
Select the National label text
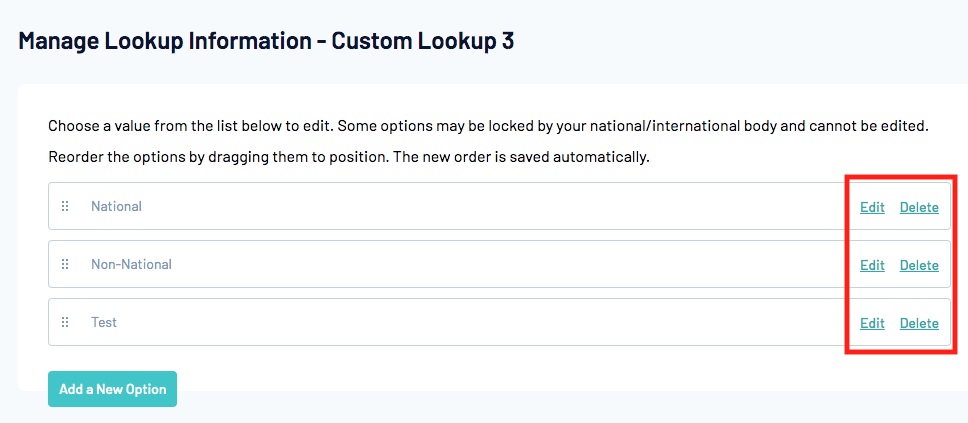(x=116, y=207)
